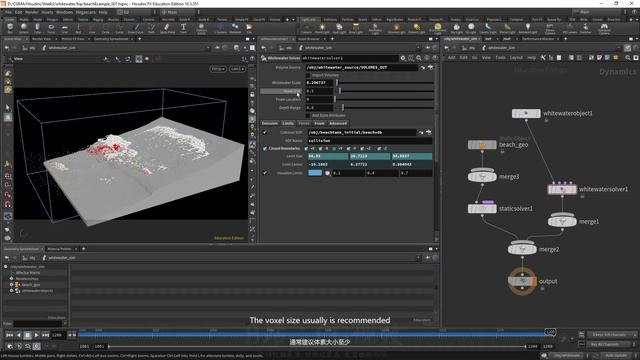Select the merge1 node
The image size is (640, 360).
[x=562, y=221]
